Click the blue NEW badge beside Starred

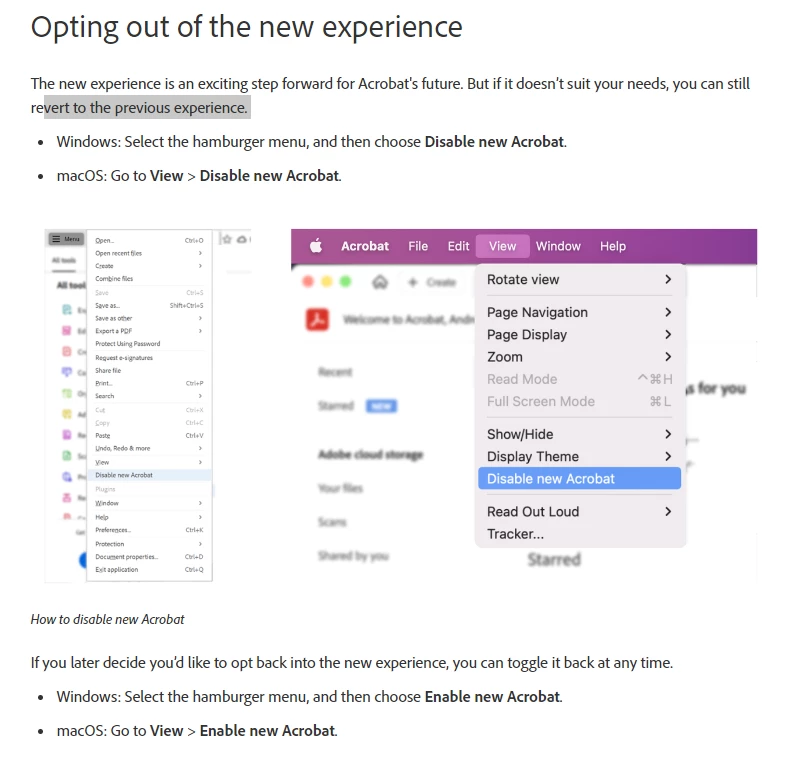click(381, 406)
